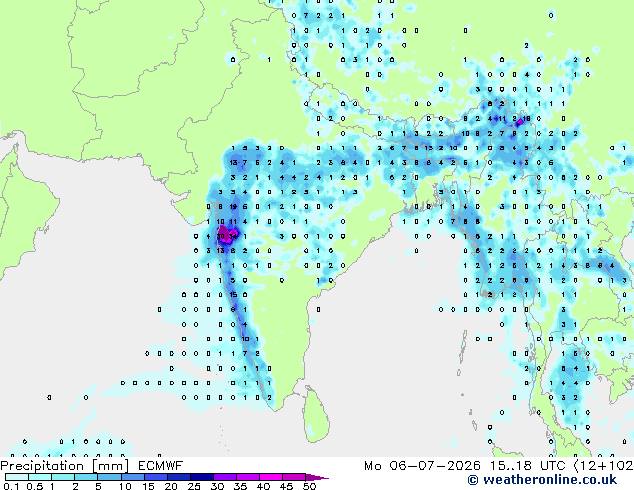Click the '0.1' legend scale label
Screen dimensions: 634x490
tap(11, 486)
